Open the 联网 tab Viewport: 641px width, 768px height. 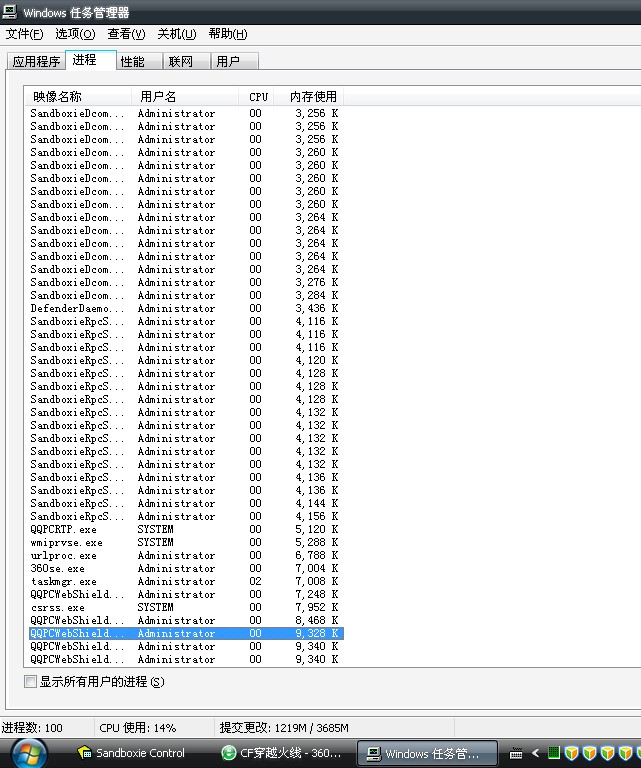[187, 62]
